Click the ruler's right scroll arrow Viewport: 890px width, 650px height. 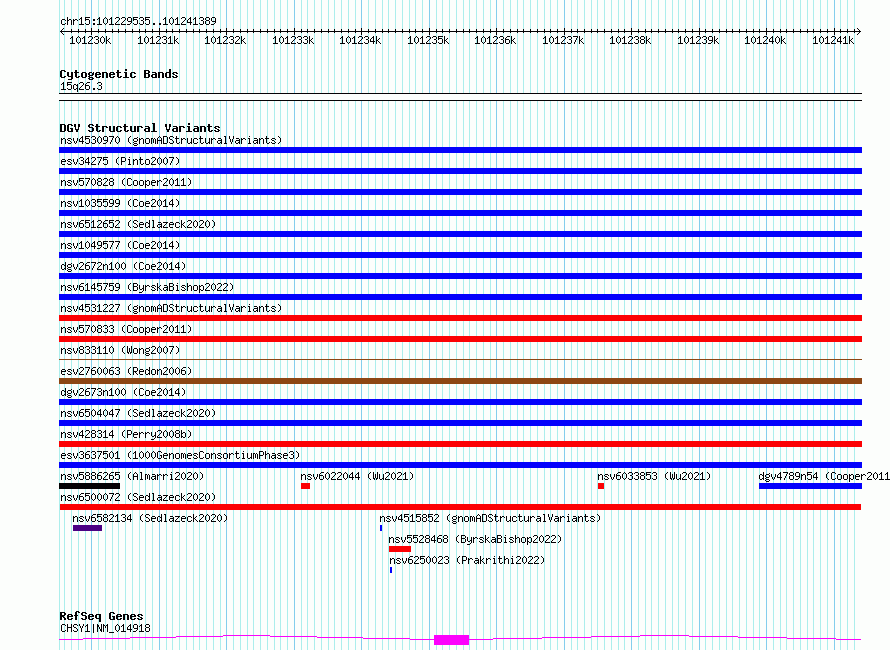[x=858, y=32]
